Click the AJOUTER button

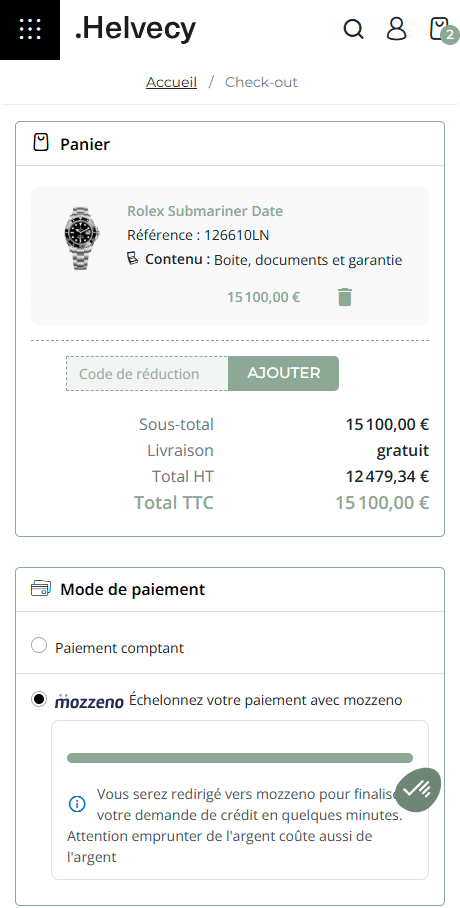point(283,373)
